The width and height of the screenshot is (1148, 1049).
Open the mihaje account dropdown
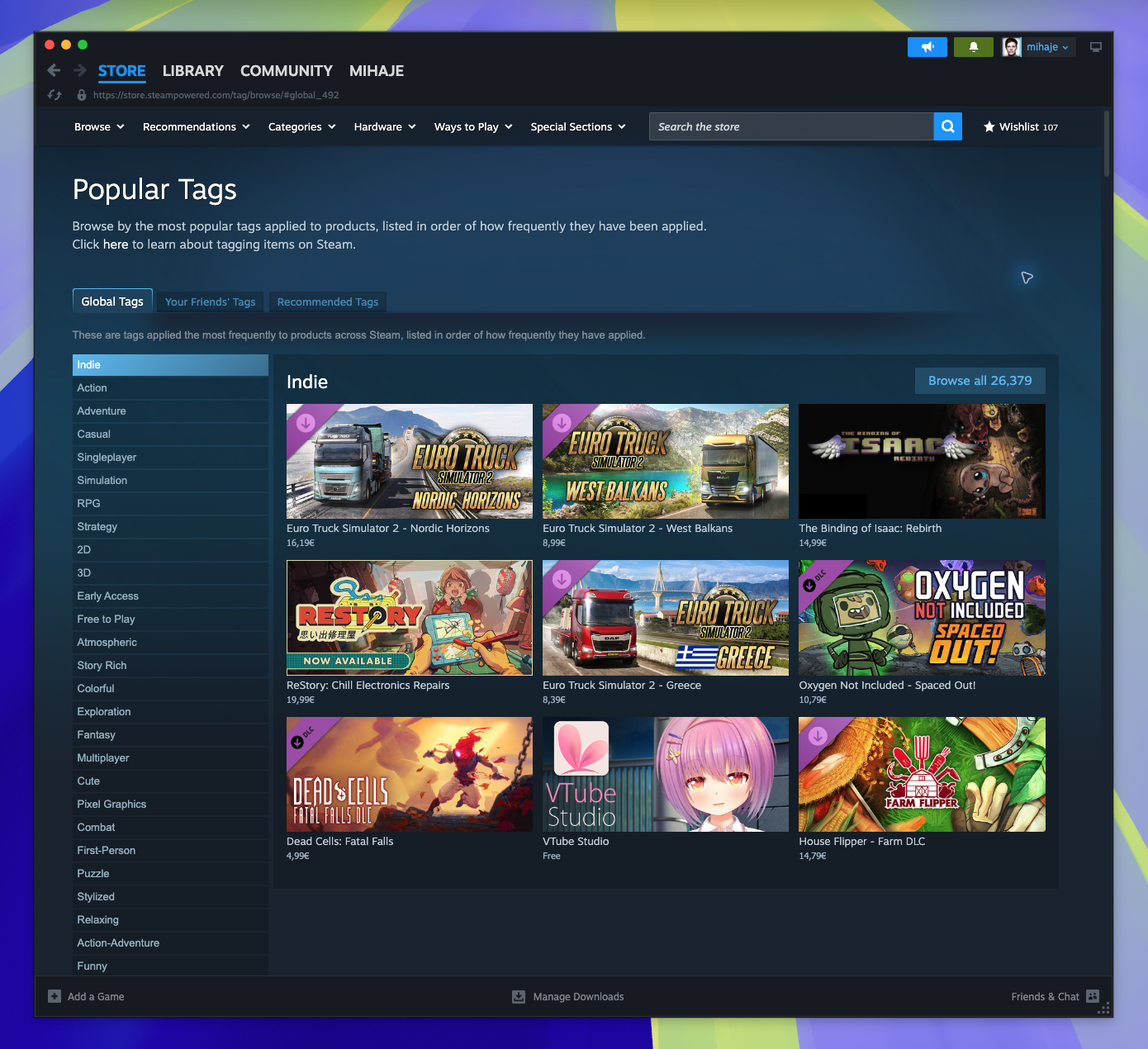coord(1048,47)
